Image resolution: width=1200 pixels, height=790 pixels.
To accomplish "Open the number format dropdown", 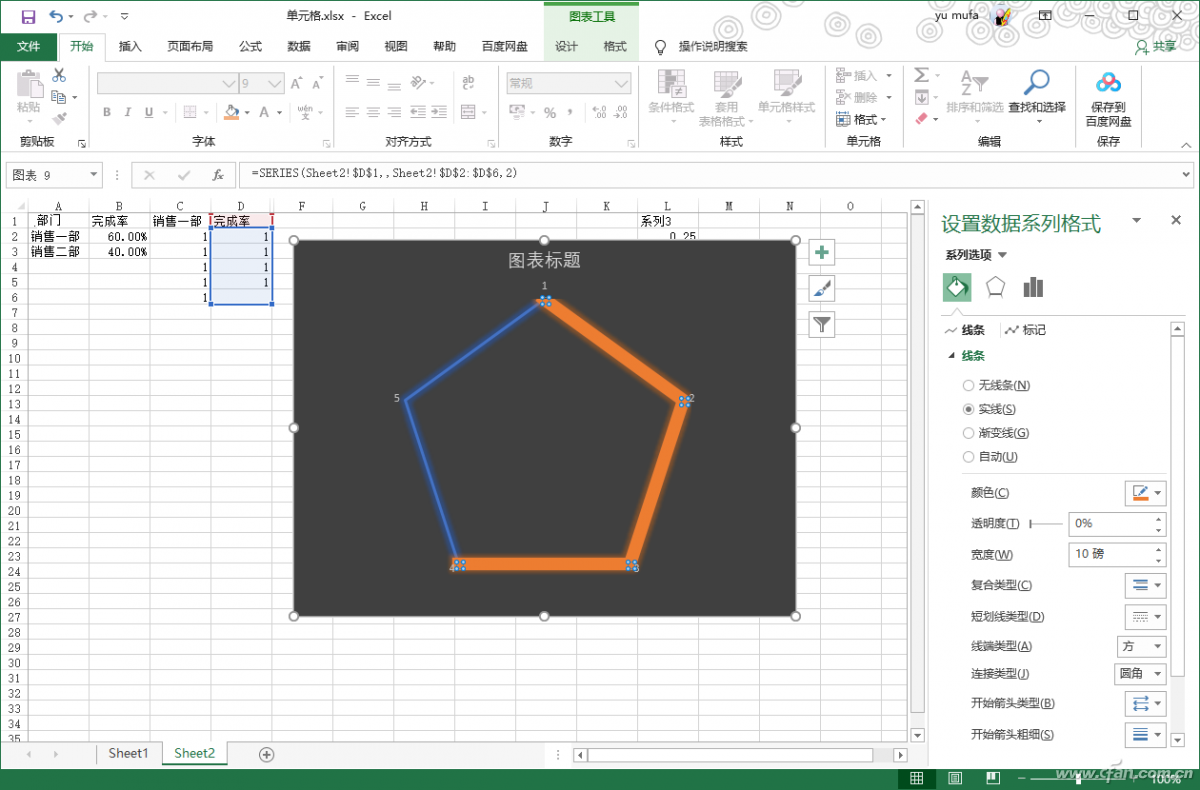I will [622, 84].
